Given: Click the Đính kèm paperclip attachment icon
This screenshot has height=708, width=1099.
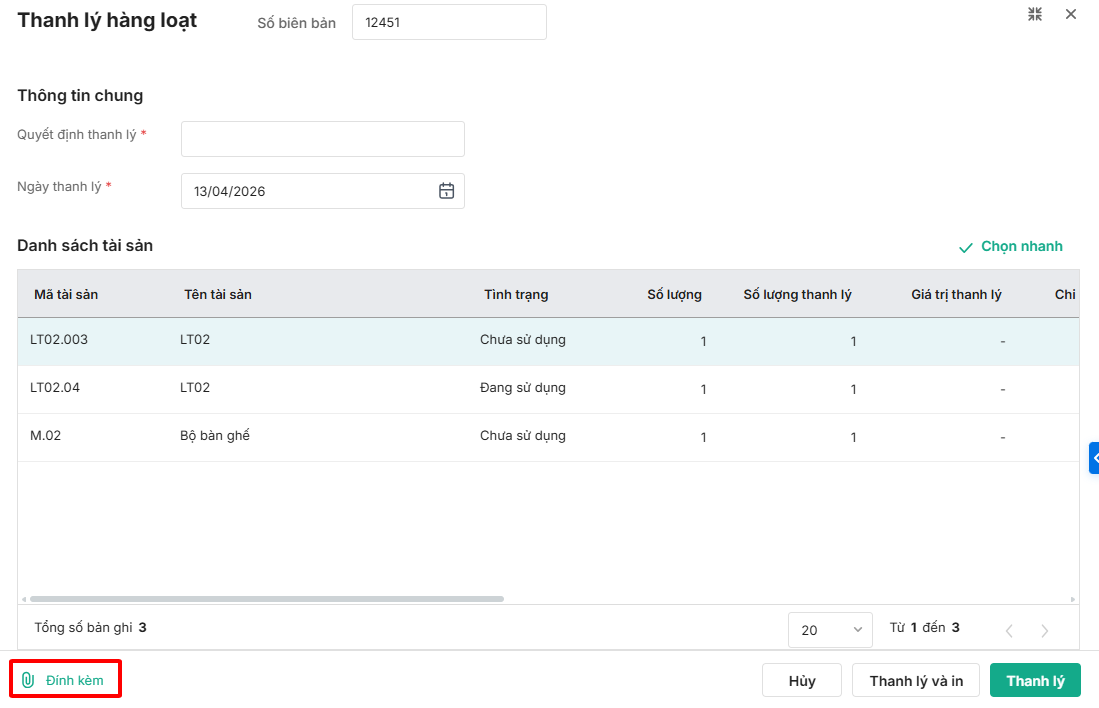Looking at the screenshot, I should (x=28, y=680).
